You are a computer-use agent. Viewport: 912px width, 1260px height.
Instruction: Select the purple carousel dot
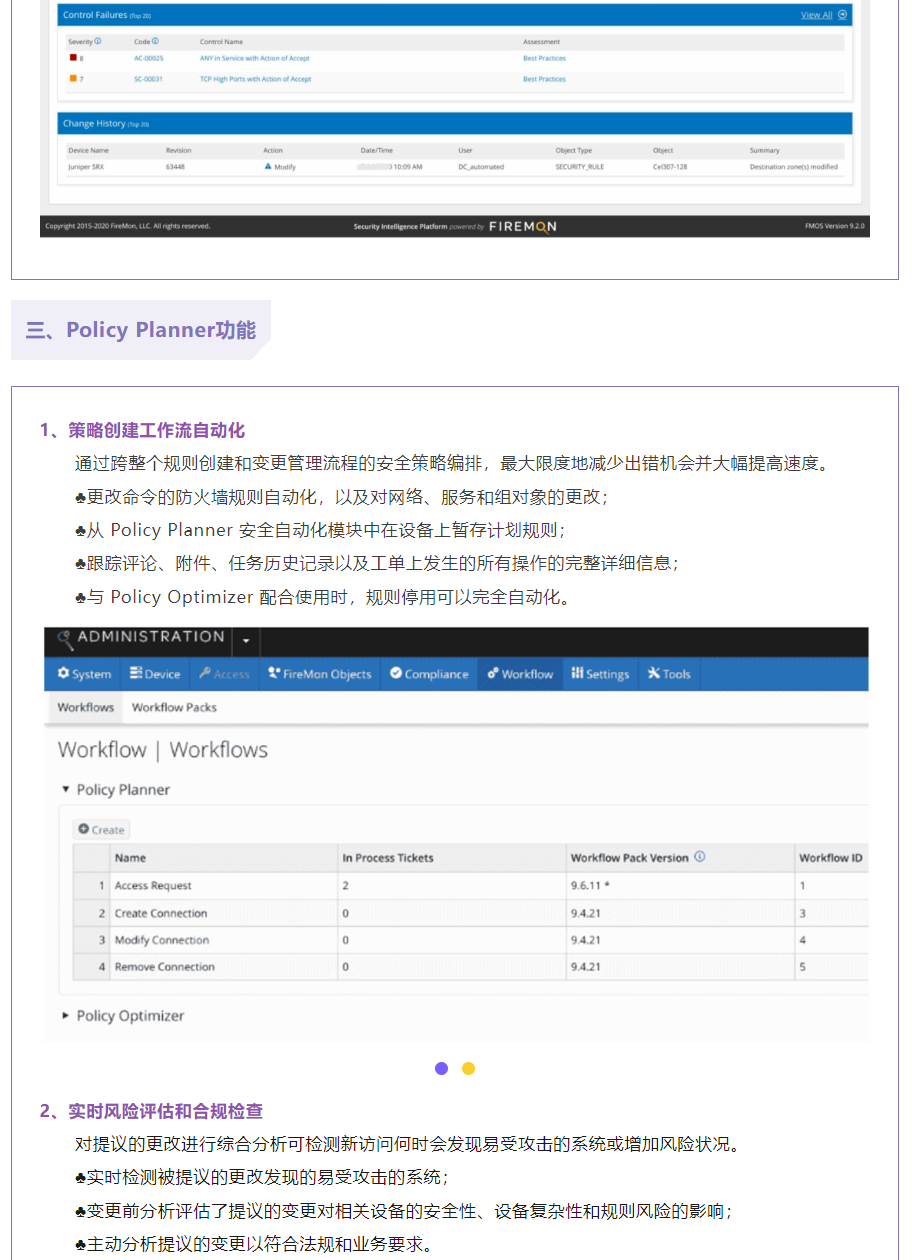tap(442, 1068)
